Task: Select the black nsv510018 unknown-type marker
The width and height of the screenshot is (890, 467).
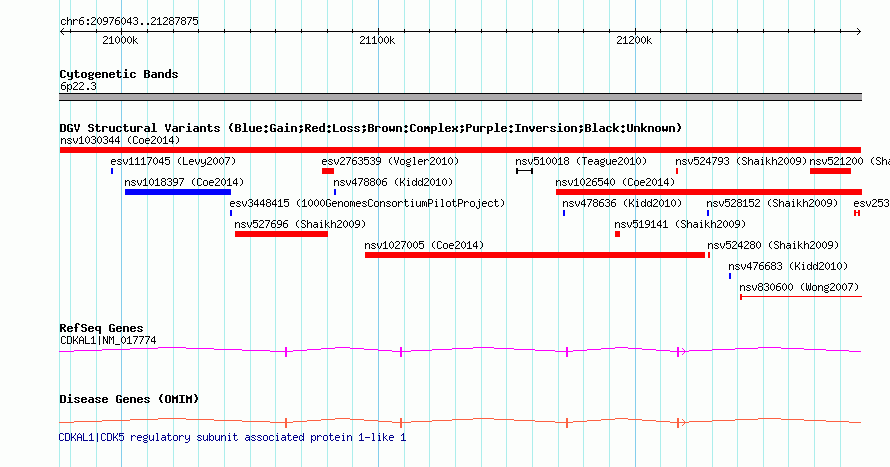Action: coord(524,171)
